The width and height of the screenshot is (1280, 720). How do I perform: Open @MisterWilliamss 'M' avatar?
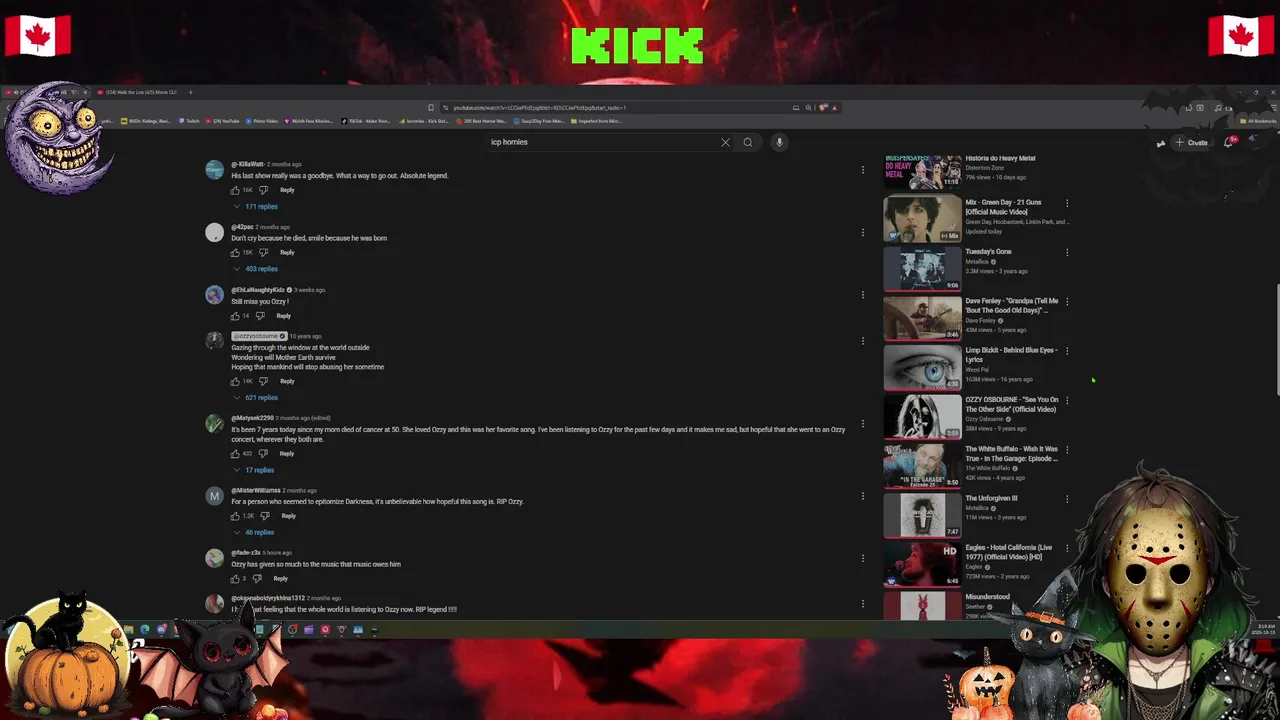pos(214,496)
